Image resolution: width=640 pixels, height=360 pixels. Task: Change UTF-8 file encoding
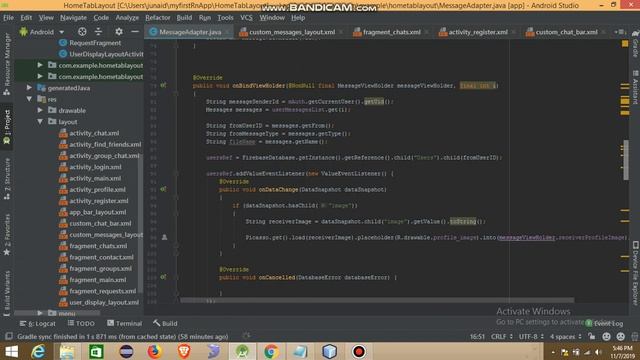531,337
